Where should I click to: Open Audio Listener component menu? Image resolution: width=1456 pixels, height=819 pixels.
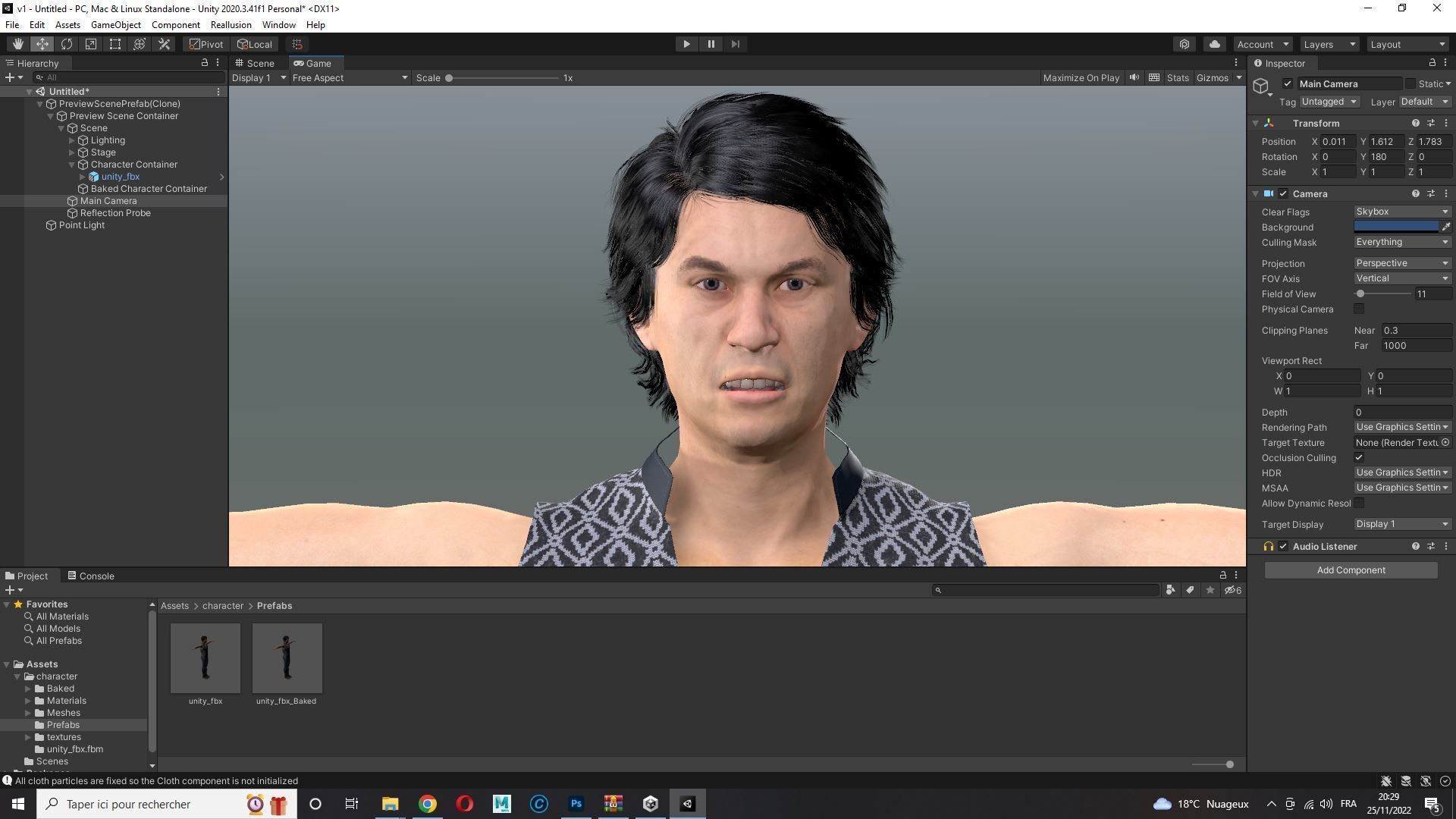point(1445,546)
